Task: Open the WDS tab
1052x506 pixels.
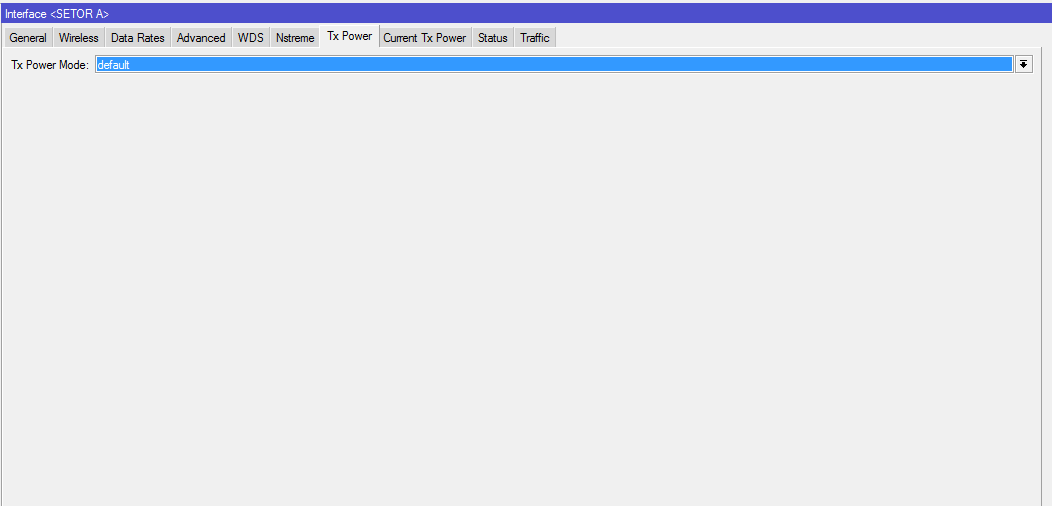Action: [250, 38]
